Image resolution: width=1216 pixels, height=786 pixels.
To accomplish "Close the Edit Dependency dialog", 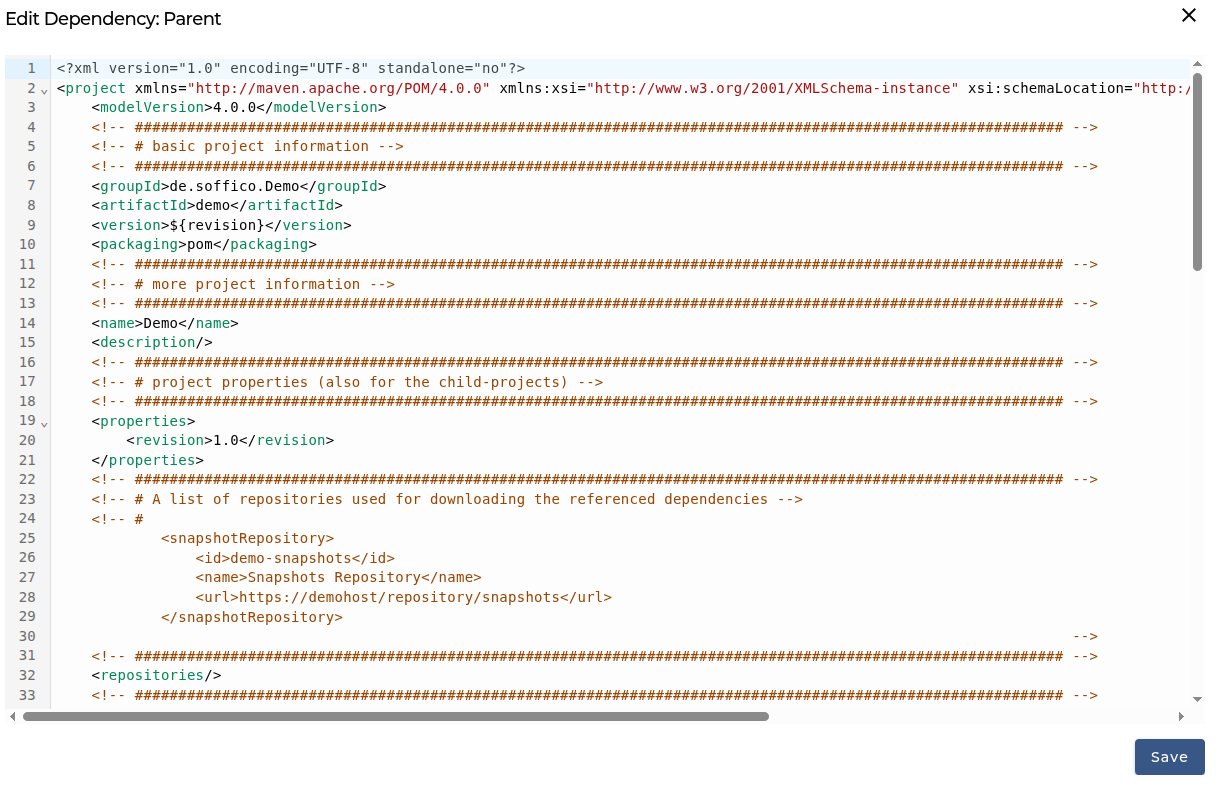I will pos(1189,15).
